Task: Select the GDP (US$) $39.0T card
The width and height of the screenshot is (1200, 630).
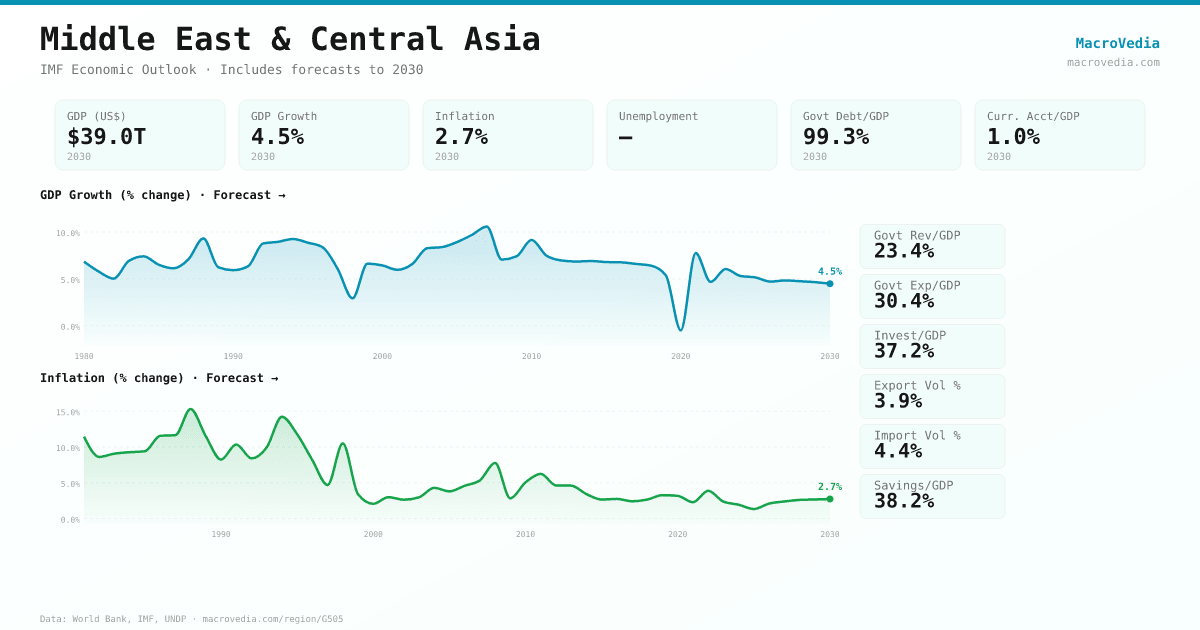Action: point(140,135)
